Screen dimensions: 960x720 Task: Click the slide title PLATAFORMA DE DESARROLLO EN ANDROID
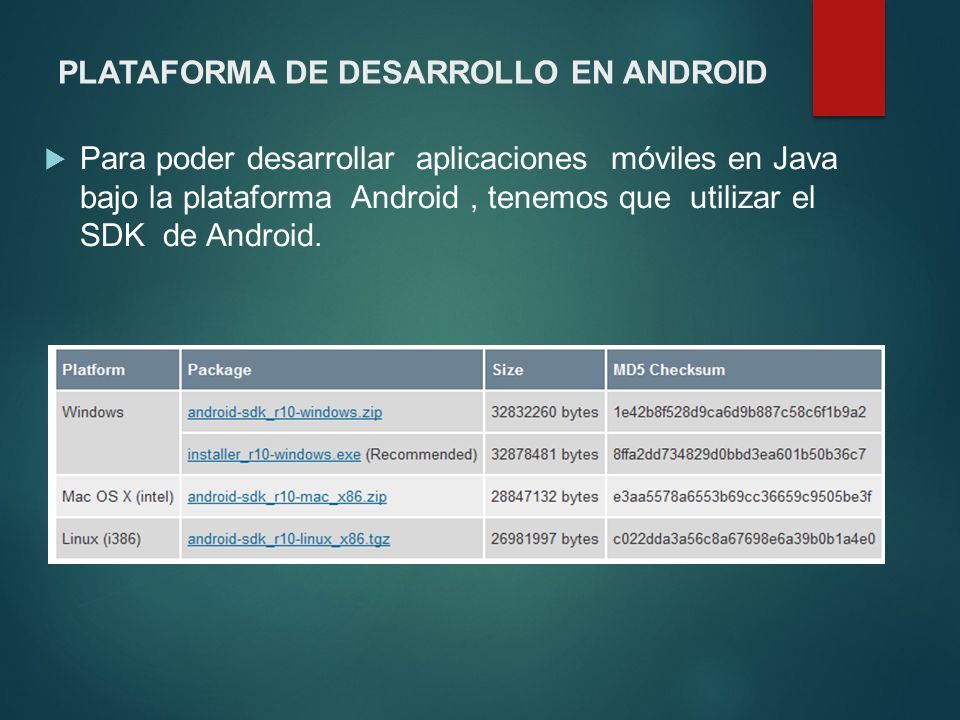click(x=413, y=72)
